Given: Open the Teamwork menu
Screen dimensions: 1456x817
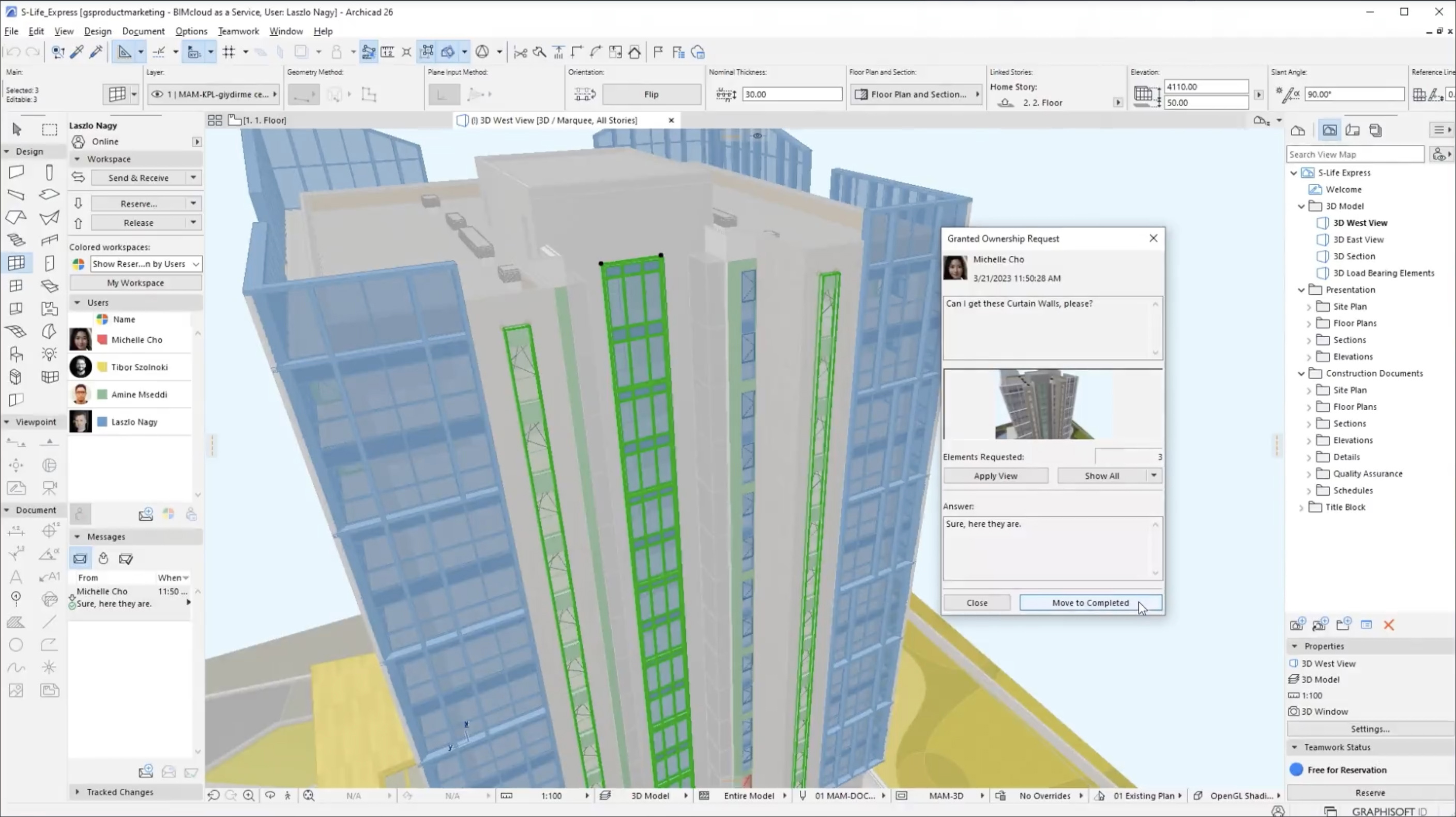Looking at the screenshot, I should 238,31.
